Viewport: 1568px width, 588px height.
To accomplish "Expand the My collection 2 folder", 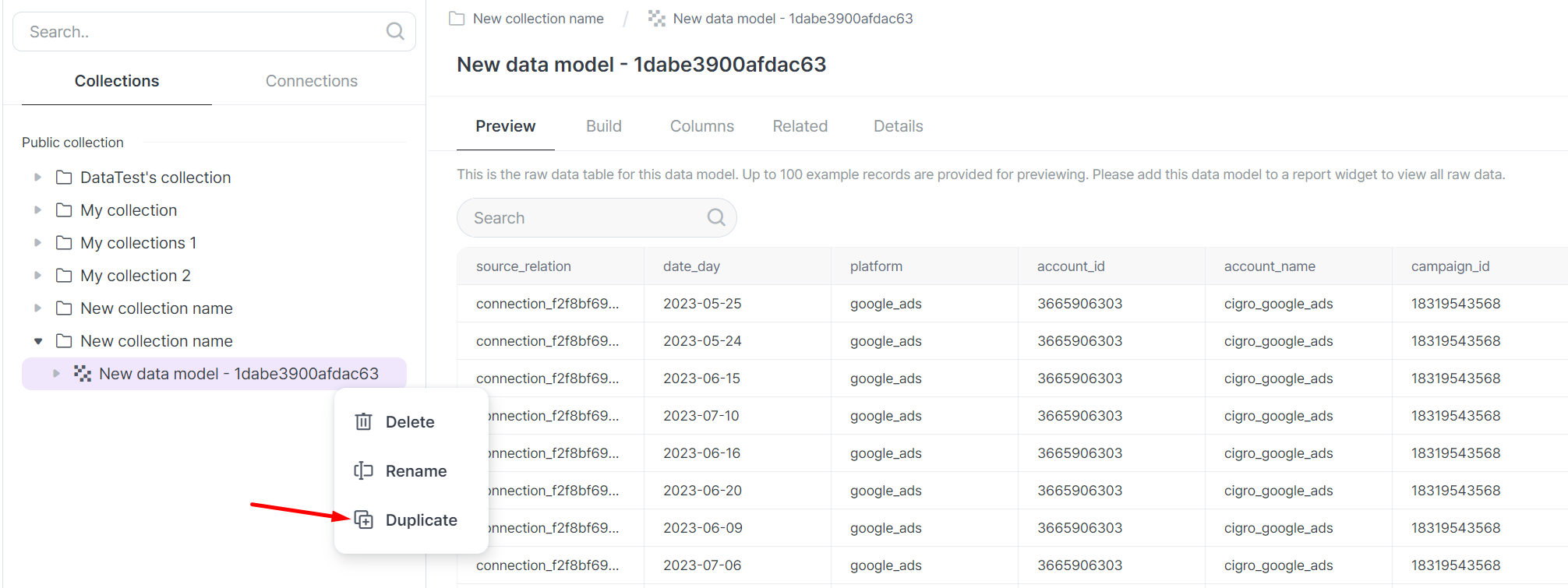I will coord(37,276).
